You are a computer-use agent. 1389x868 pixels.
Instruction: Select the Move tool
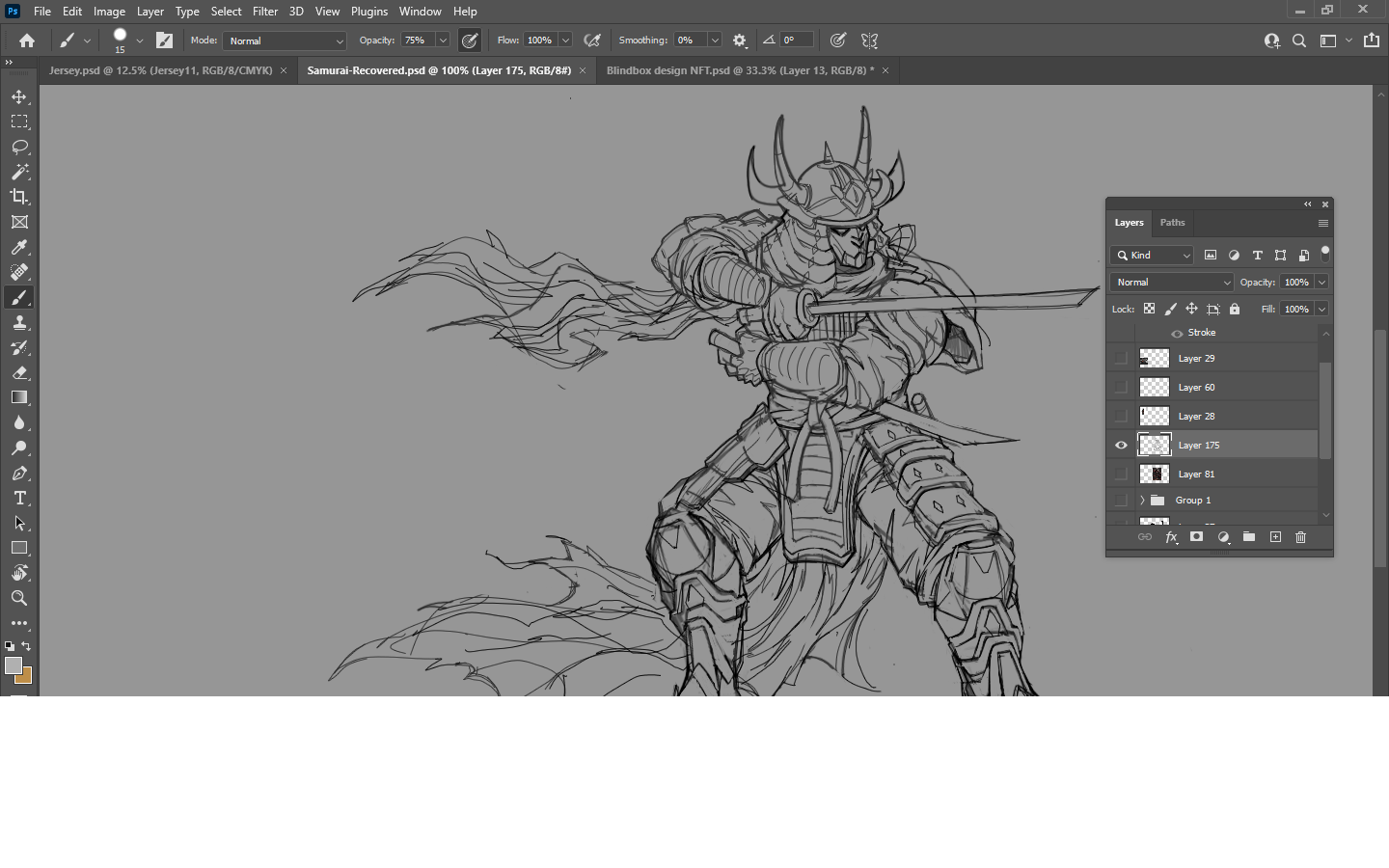click(x=19, y=96)
